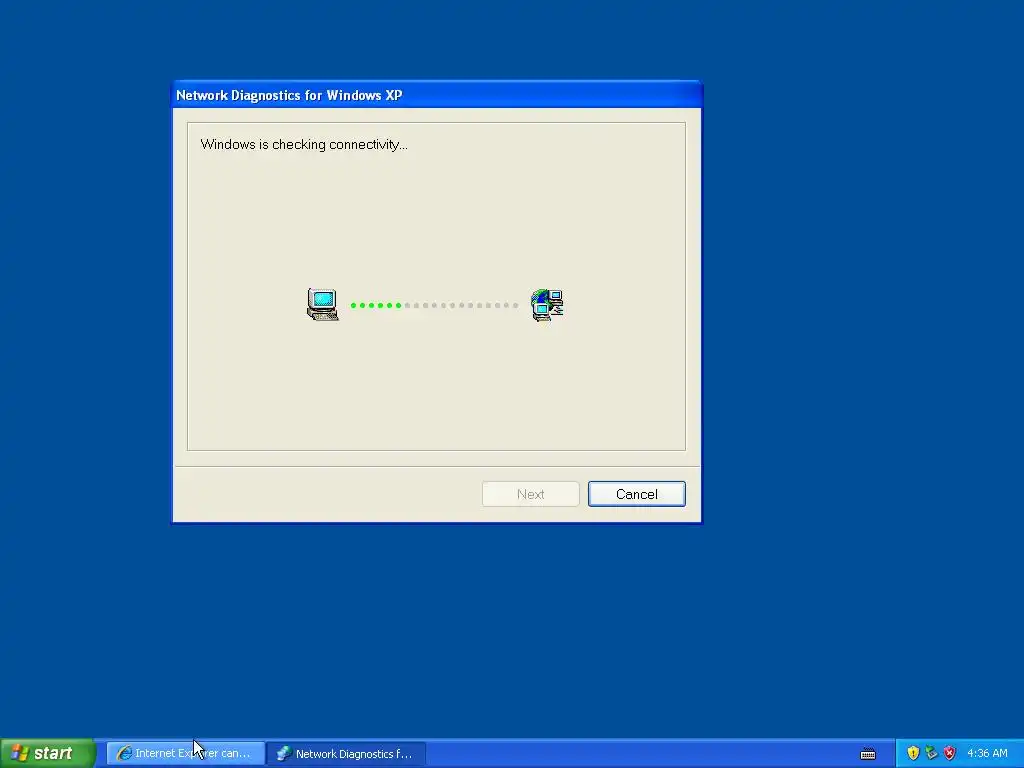Screen dimensions: 1024x768
Task: Select the Network Diagnostics taskbar button
Action: point(347,753)
